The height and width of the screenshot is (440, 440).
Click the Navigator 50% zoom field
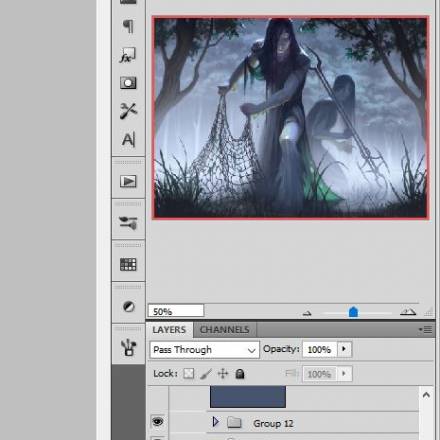(176, 311)
